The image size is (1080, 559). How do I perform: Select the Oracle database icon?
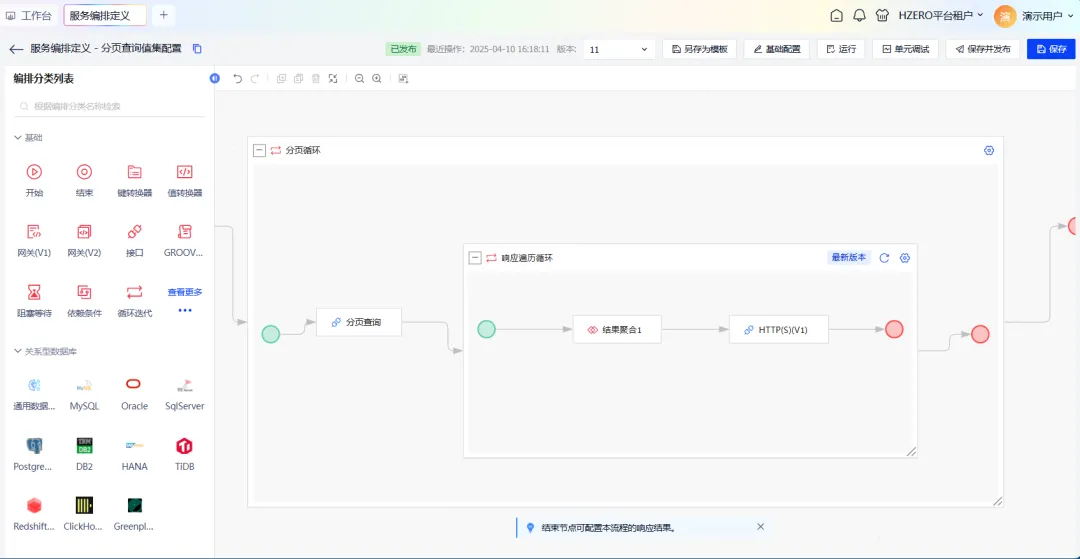[134, 384]
